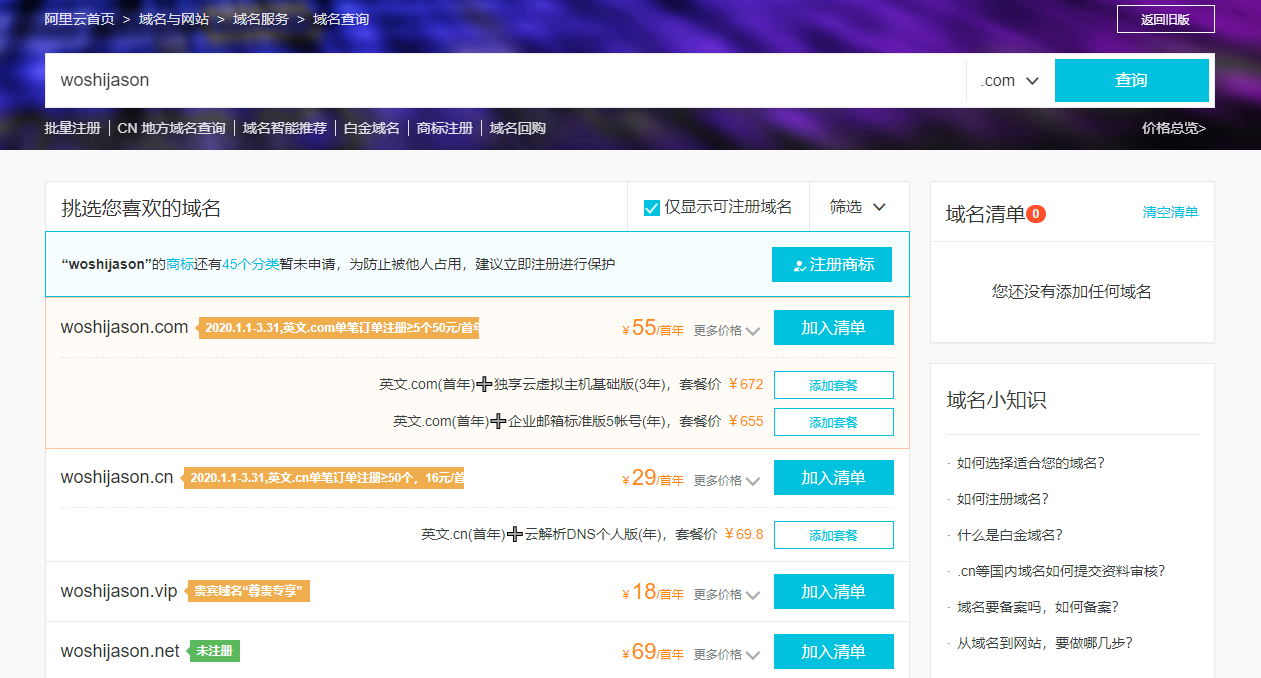The width and height of the screenshot is (1261, 678).
Task: Open 什么是白金域名? article
Action: (x=1010, y=535)
